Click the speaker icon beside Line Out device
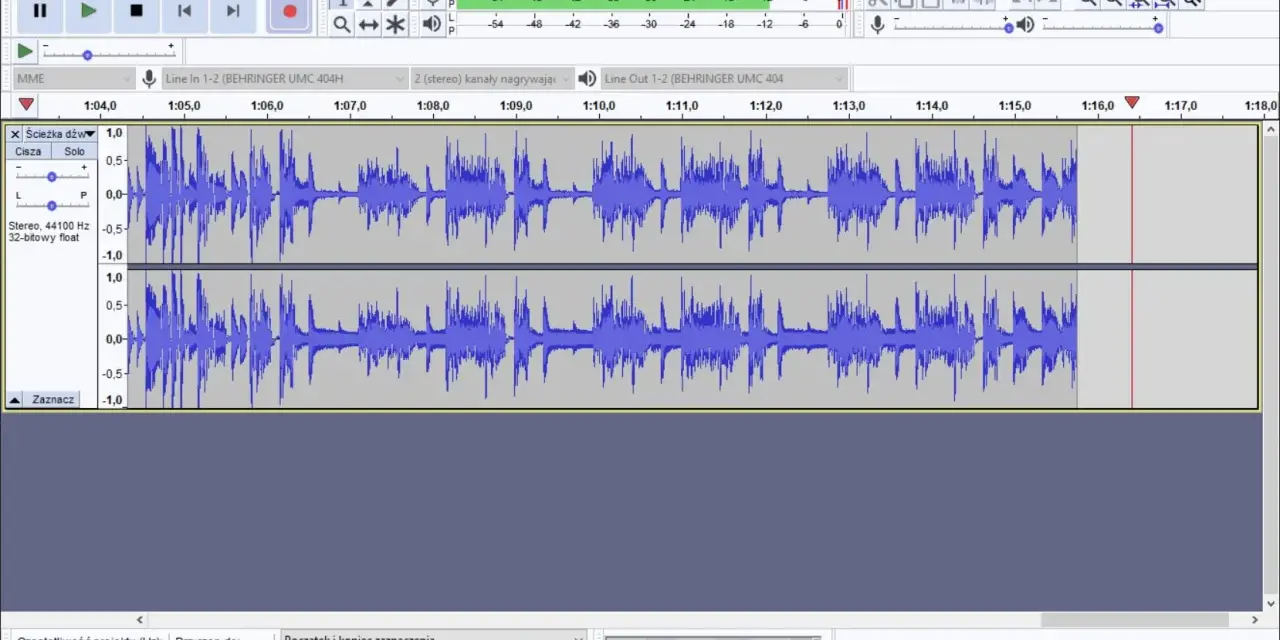The height and width of the screenshot is (640, 1280). tap(588, 78)
